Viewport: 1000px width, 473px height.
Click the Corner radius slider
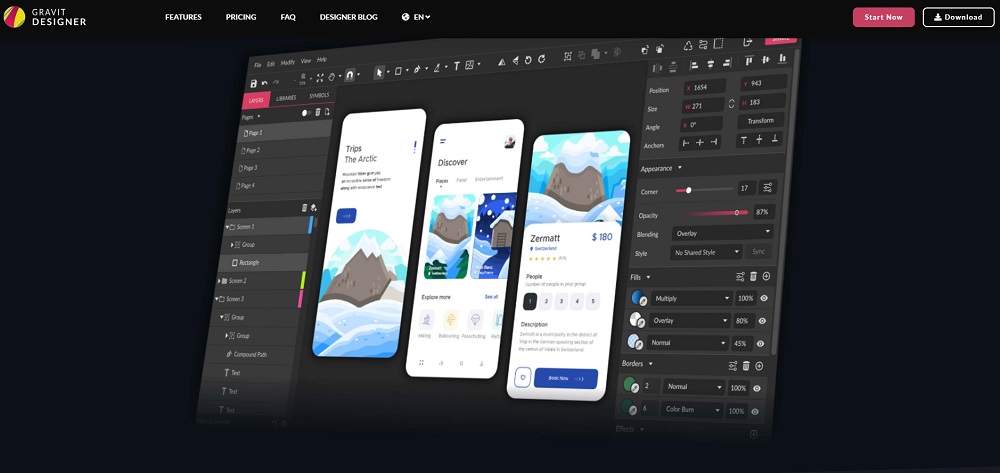click(x=704, y=189)
